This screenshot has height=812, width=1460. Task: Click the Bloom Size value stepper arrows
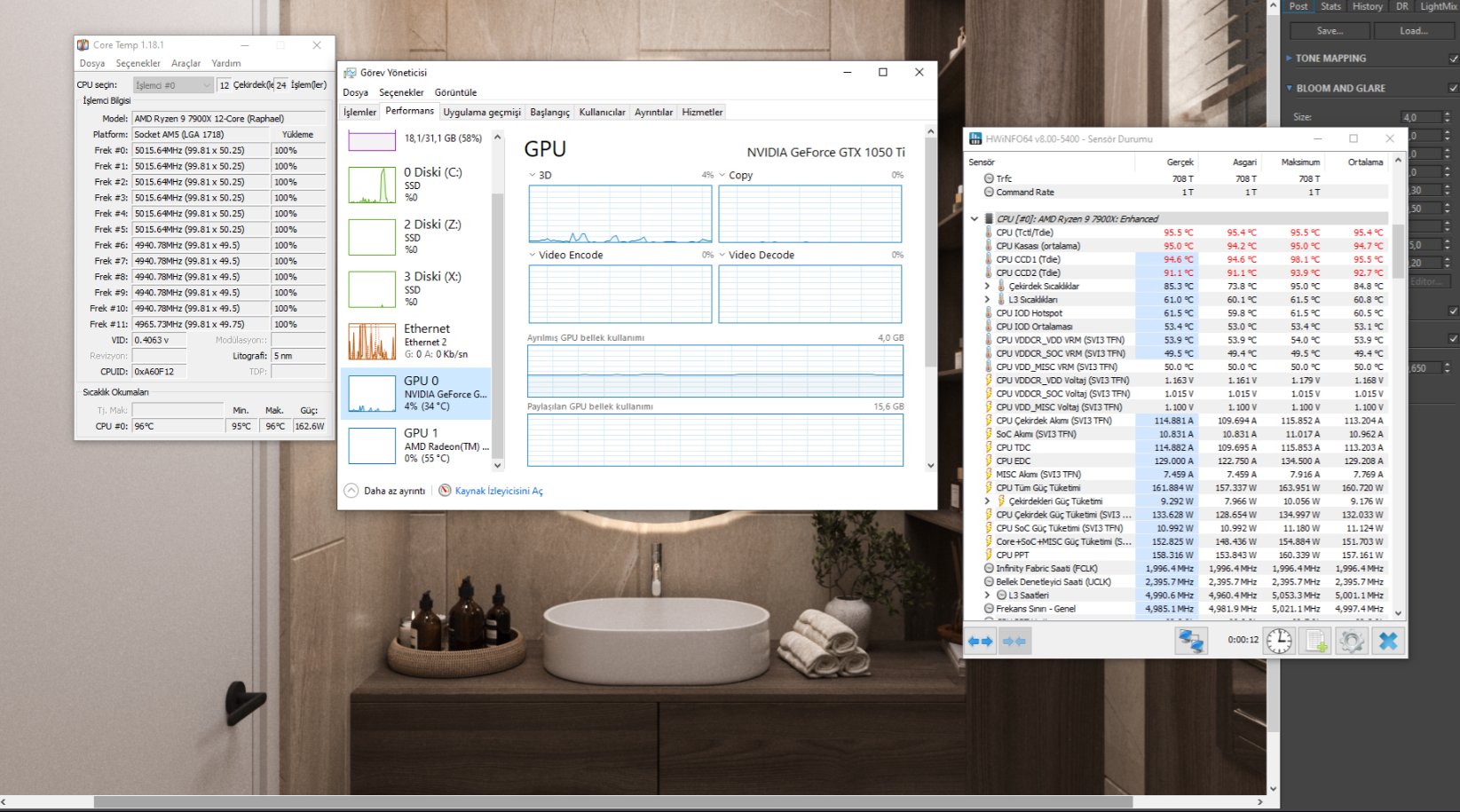coord(1447,117)
